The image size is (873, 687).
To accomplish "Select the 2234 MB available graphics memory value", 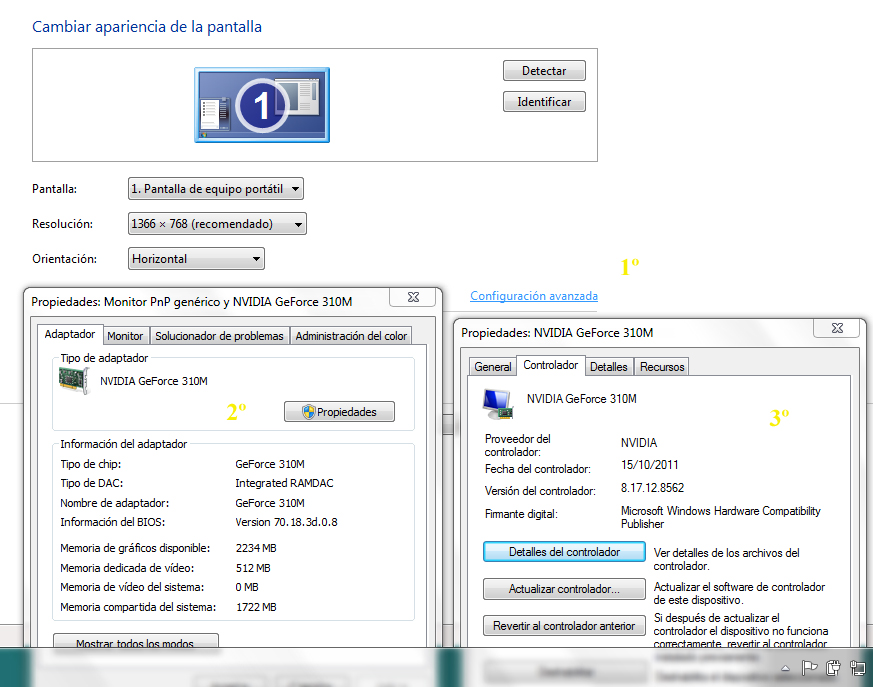I will point(256,548).
